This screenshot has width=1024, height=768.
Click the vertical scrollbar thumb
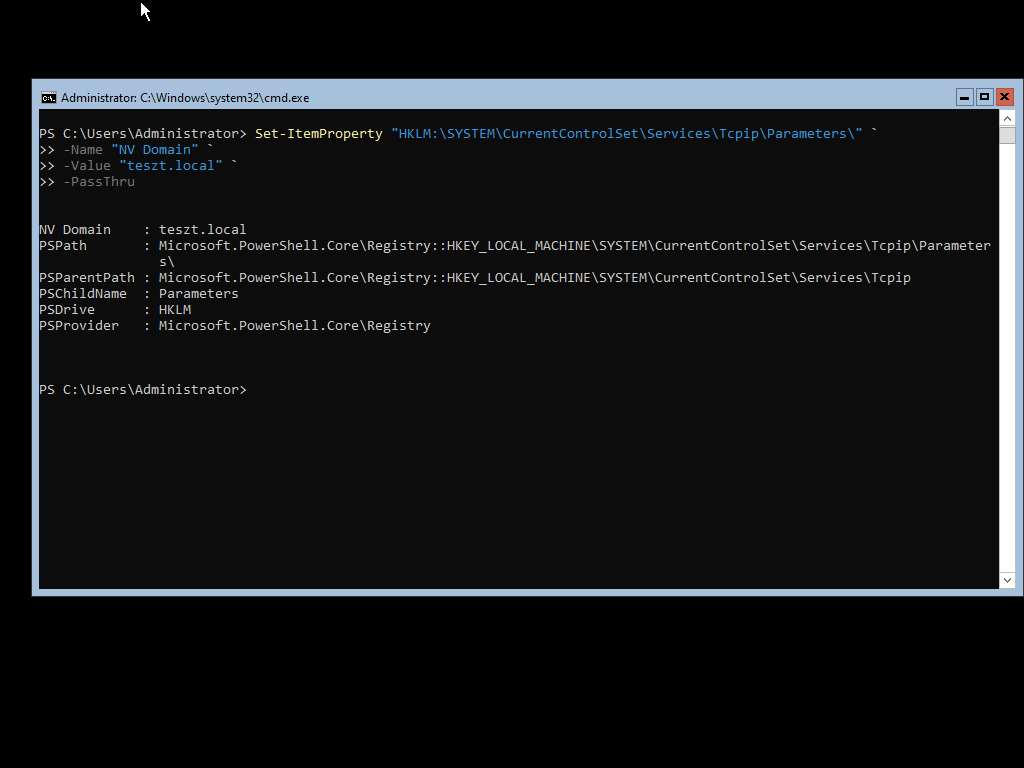pyautogui.click(x=1007, y=135)
